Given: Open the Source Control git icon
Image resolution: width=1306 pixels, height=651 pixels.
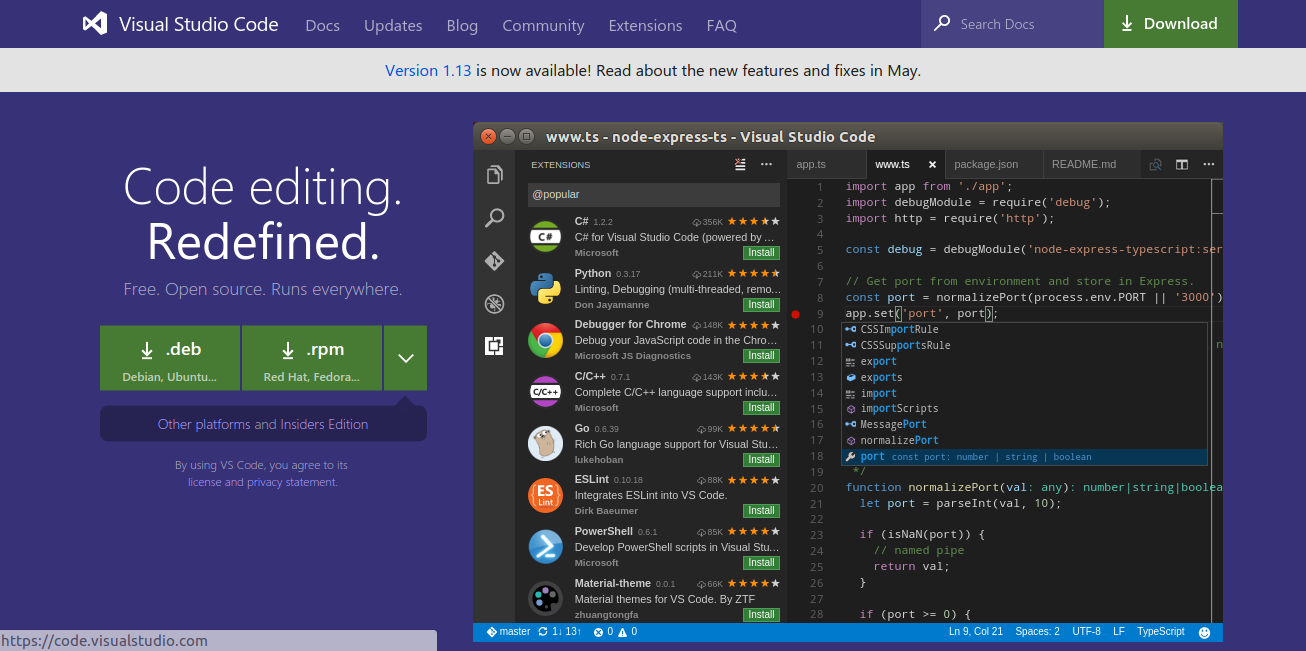Looking at the screenshot, I should point(494,260).
